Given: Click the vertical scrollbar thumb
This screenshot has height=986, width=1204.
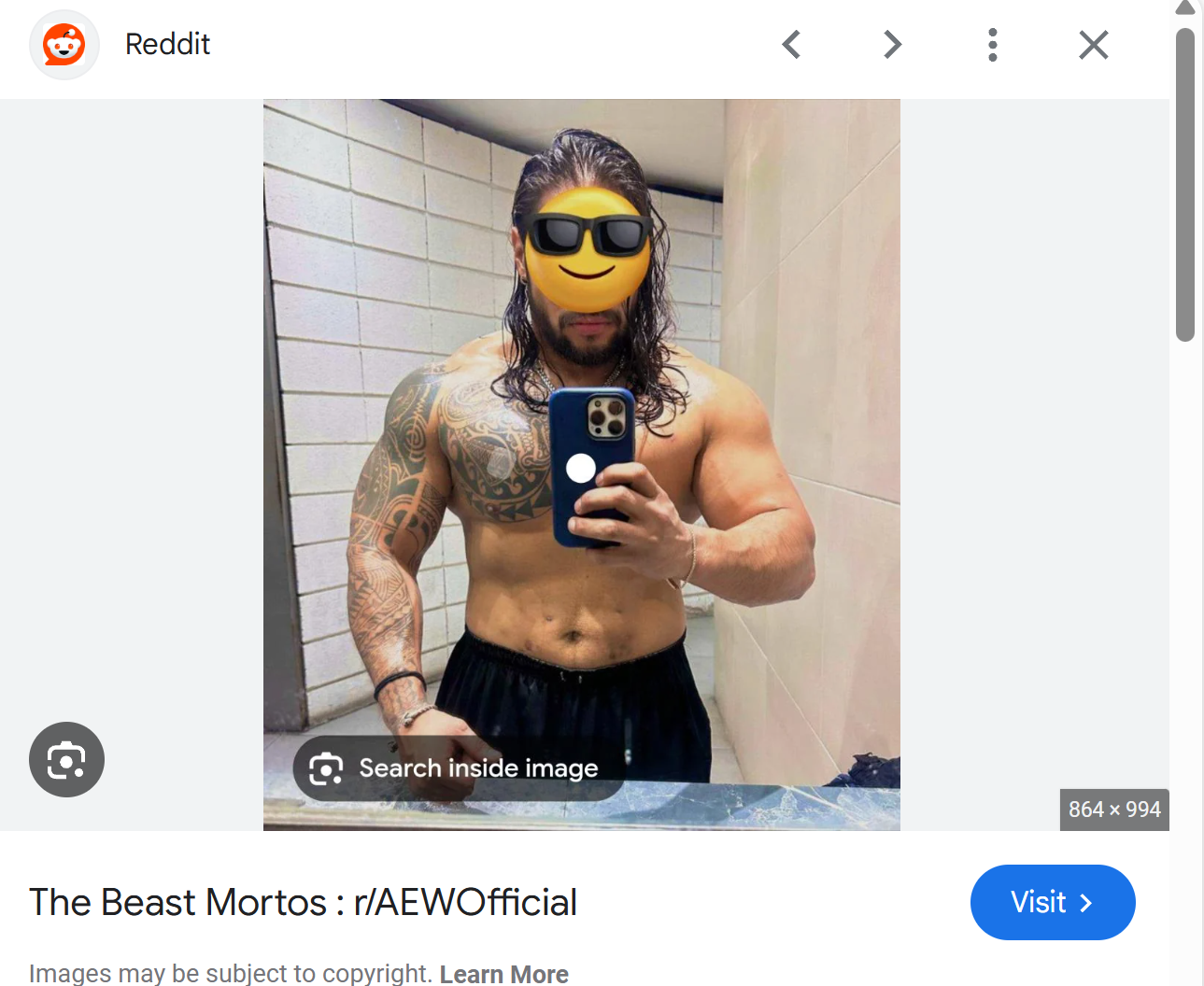Looking at the screenshot, I should coord(1185,185).
